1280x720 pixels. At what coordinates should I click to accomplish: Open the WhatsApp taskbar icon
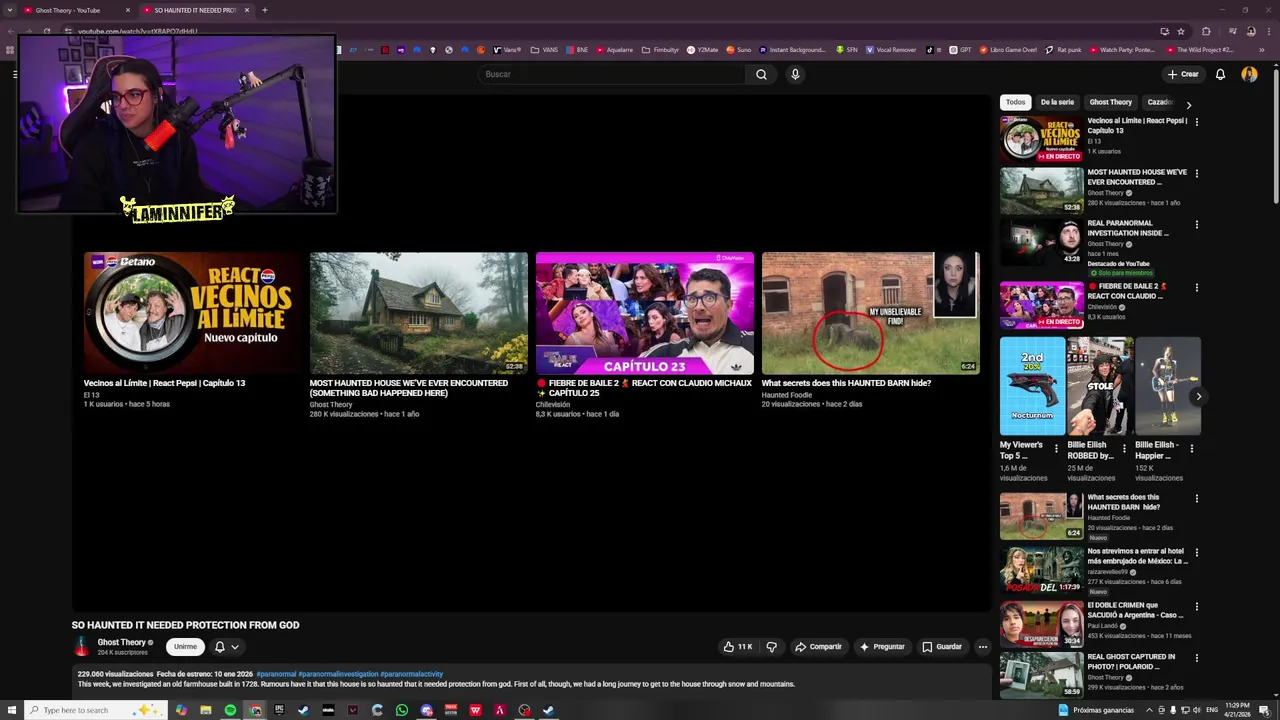(x=402, y=710)
